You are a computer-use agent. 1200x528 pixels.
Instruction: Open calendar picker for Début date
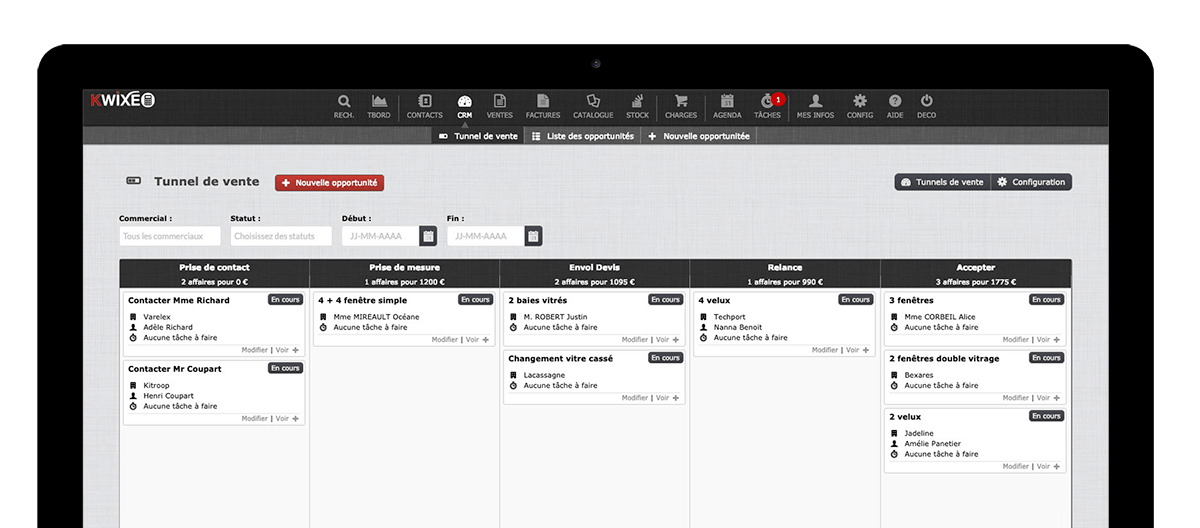[428, 236]
